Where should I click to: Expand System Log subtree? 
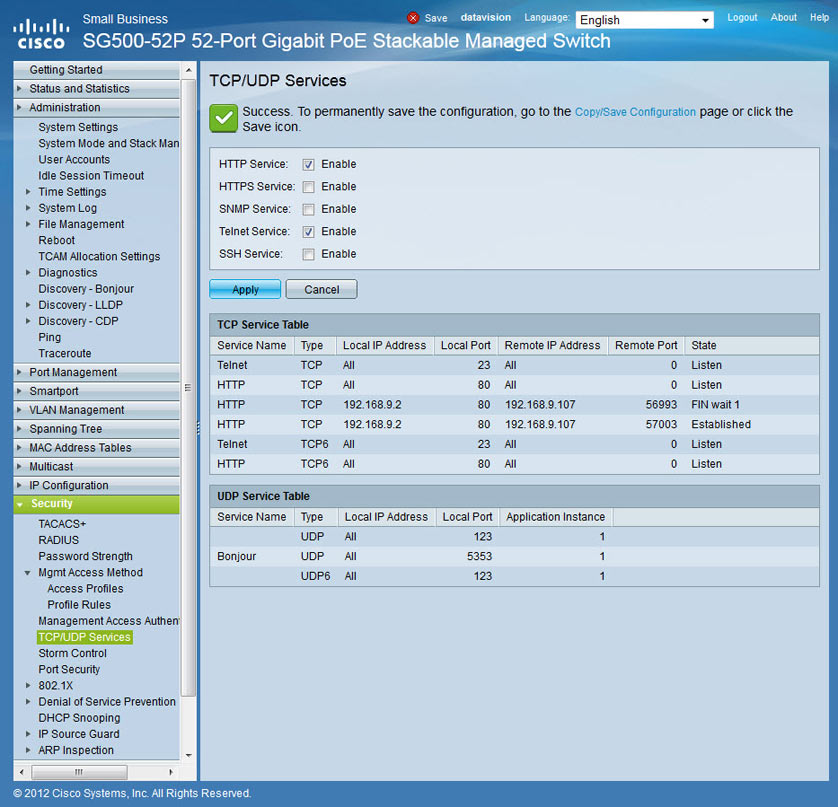[x=28, y=208]
